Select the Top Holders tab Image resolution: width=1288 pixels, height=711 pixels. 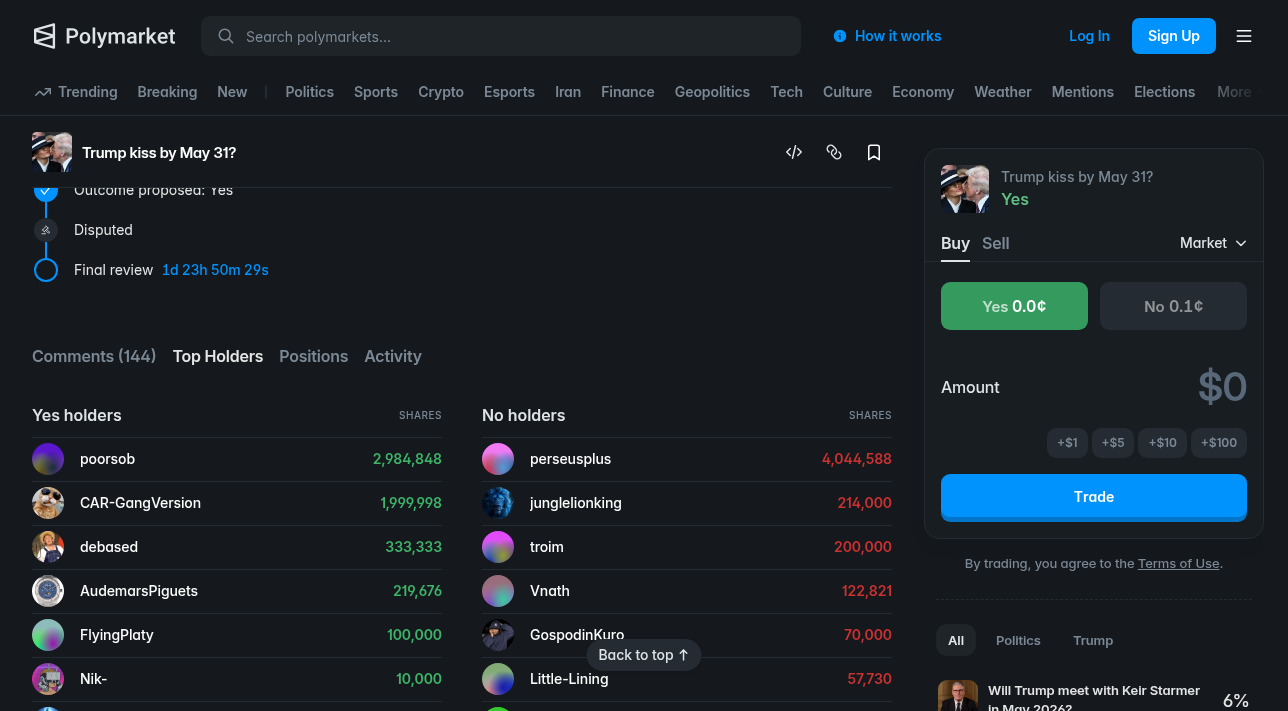(x=218, y=356)
